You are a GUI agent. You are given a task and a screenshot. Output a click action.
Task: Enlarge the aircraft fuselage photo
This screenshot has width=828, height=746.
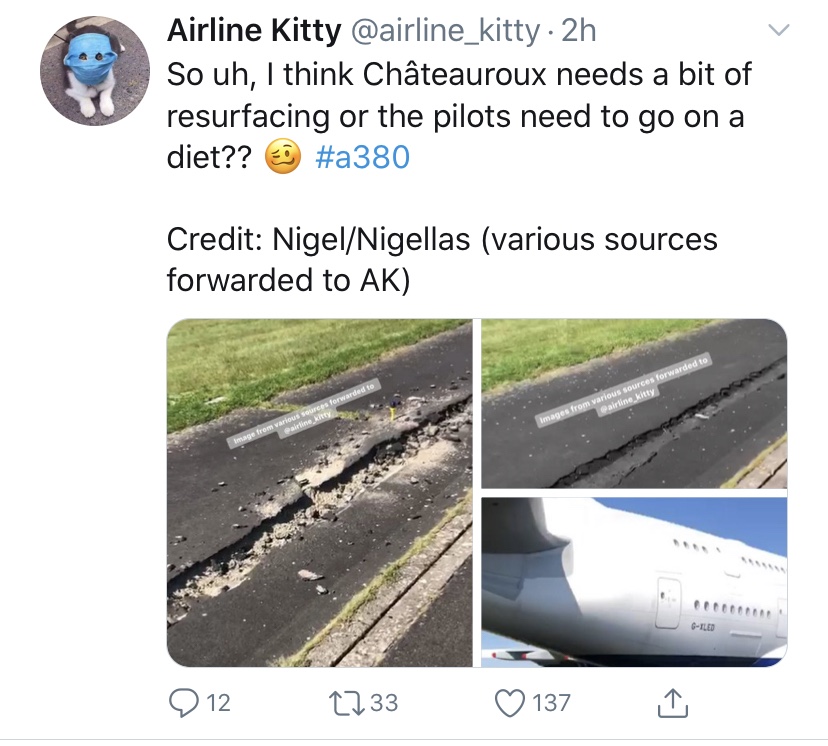(x=634, y=581)
